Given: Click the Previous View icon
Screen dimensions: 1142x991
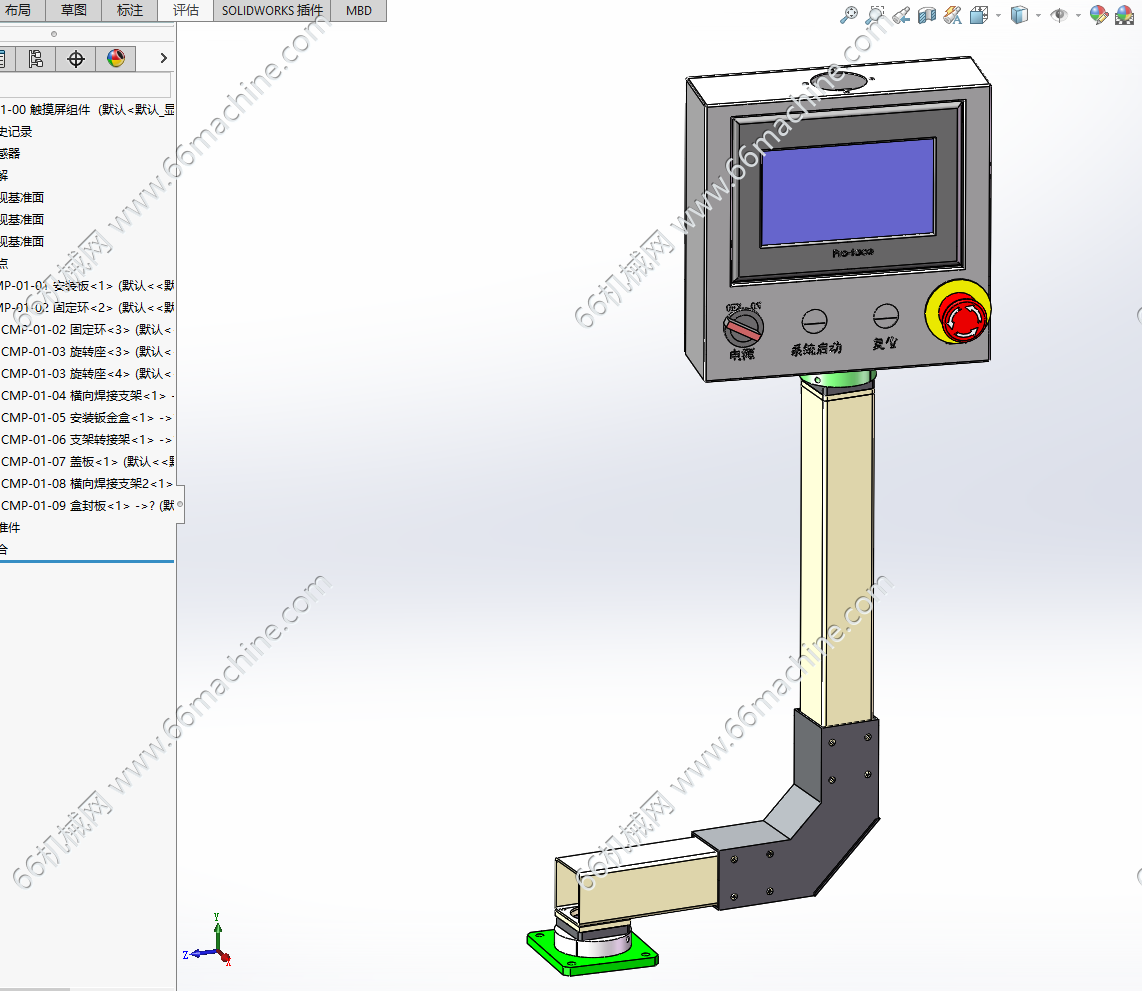Looking at the screenshot, I should tap(901, 15).
